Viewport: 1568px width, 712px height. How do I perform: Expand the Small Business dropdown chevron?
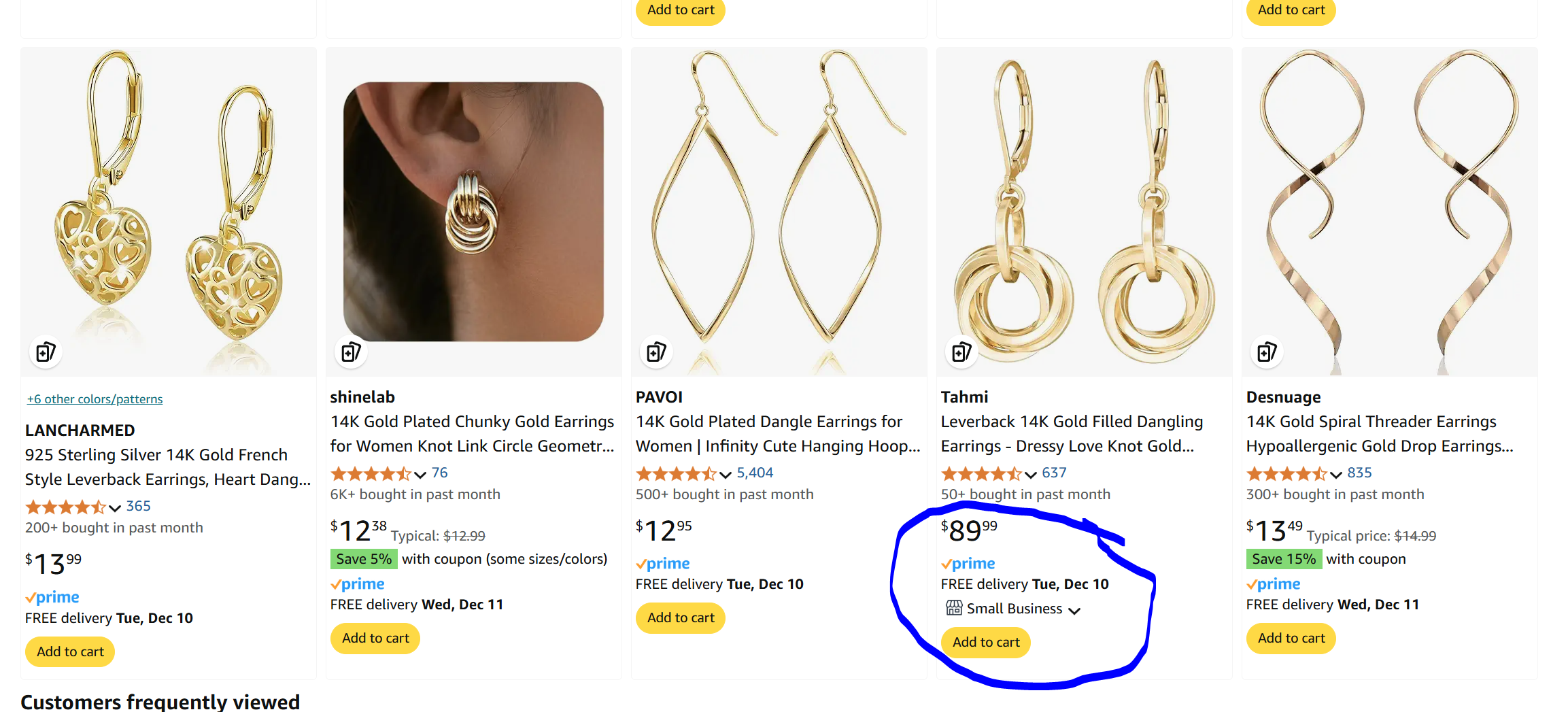pyautogui.click(x=1074, y=611)
